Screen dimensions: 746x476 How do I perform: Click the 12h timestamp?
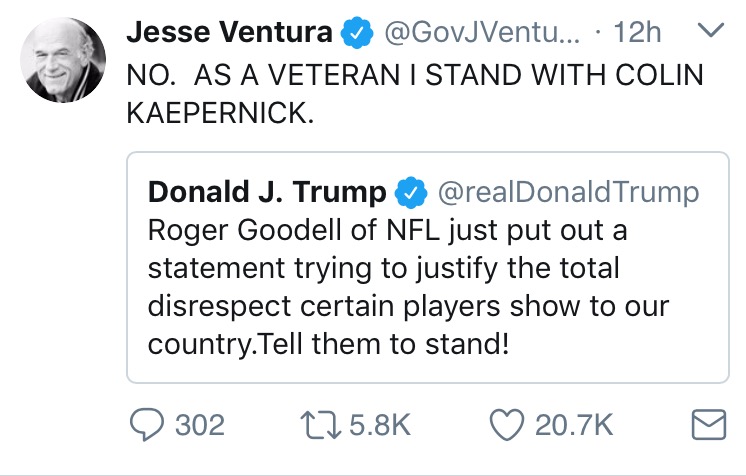pyautogui.click(x=637, y=33)
